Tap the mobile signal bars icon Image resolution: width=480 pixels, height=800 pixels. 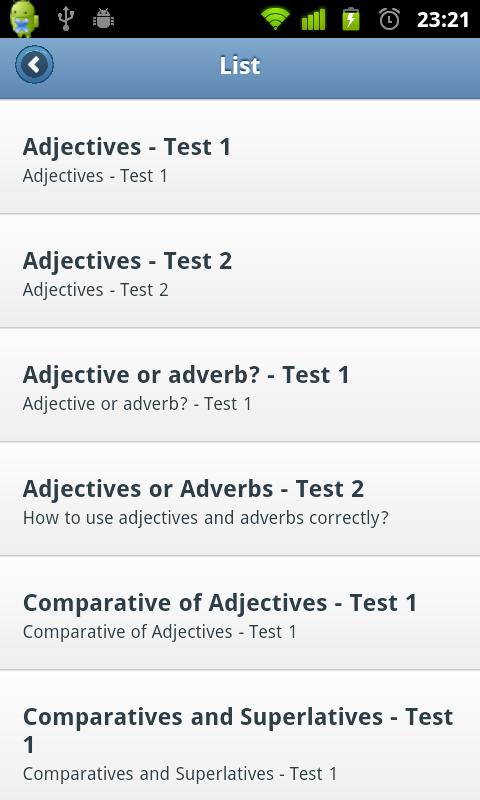click(x=313, y=19)
